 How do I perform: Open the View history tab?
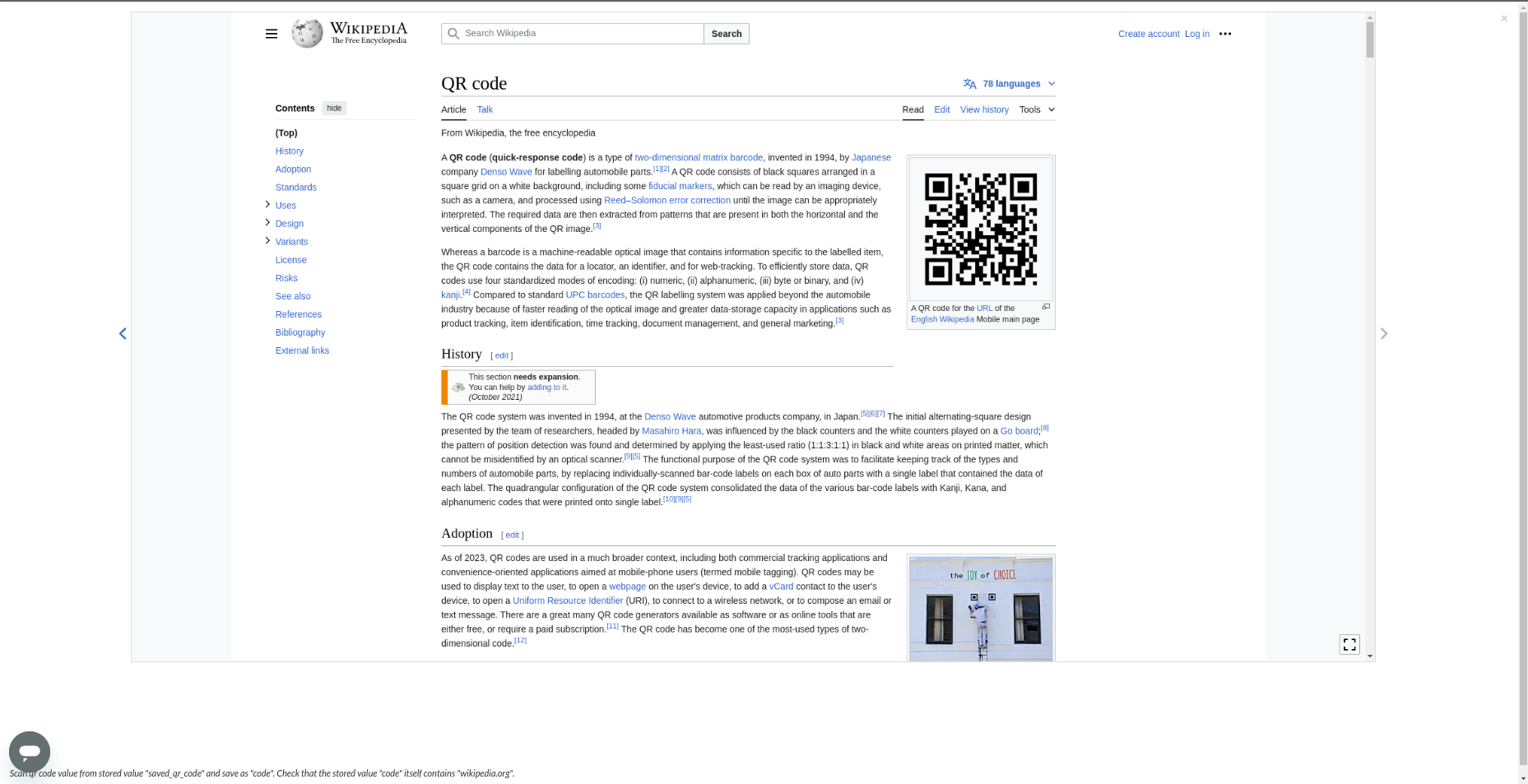pos(984,109)
